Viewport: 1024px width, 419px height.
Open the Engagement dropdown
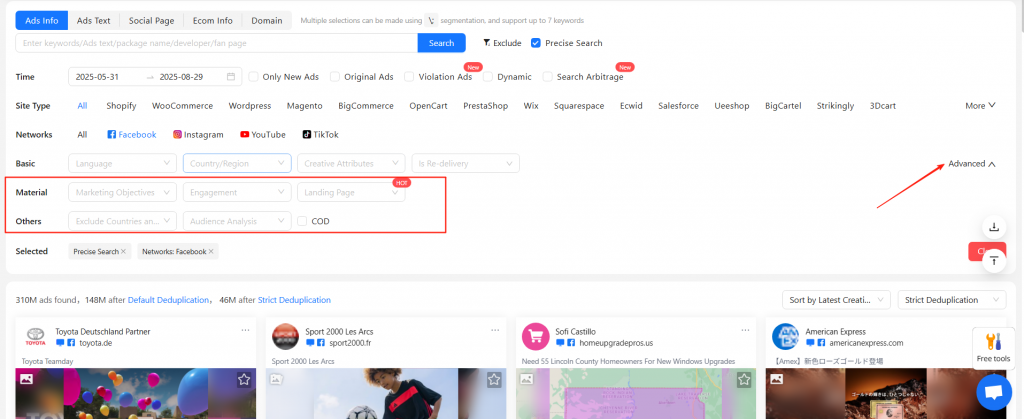tap(237, 193)
